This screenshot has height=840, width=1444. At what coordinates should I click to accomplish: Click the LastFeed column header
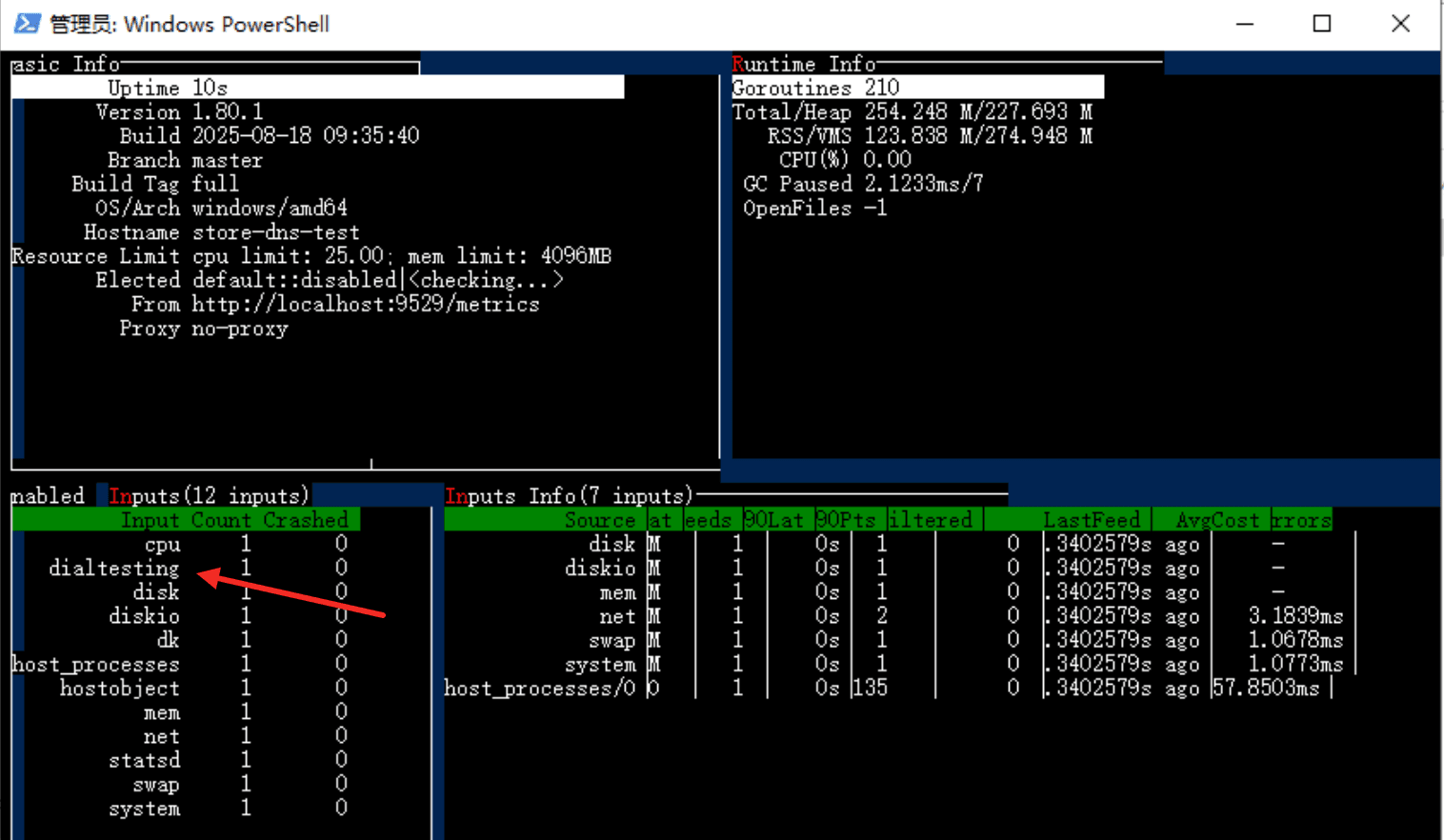[1092, 520]
